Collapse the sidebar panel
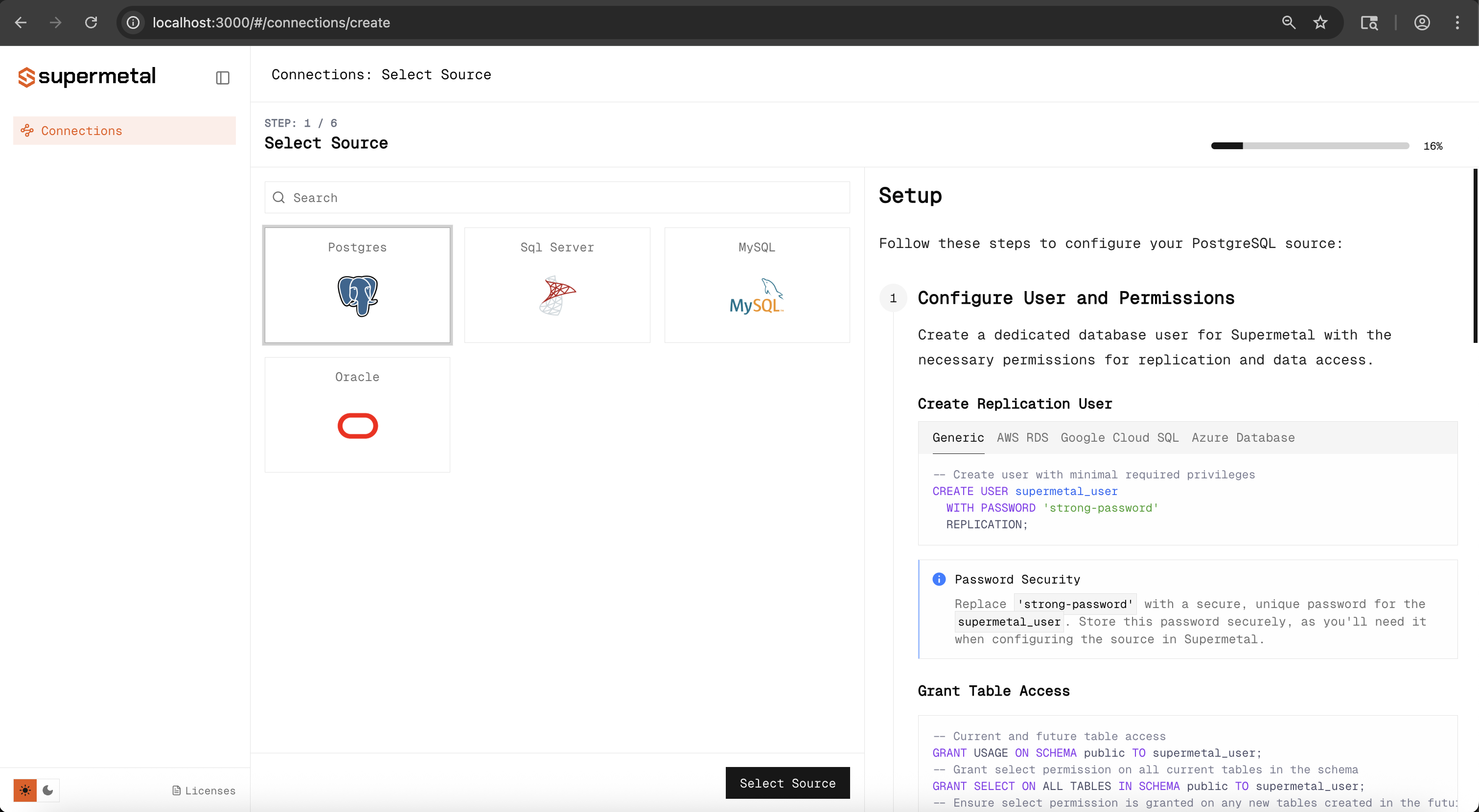Viewport: 1479px width, 812px height. click(222, 77)
